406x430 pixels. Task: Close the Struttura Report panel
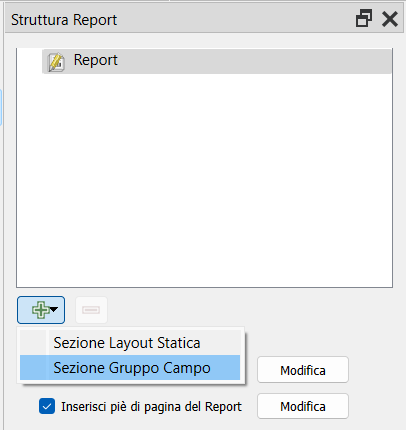390,19
